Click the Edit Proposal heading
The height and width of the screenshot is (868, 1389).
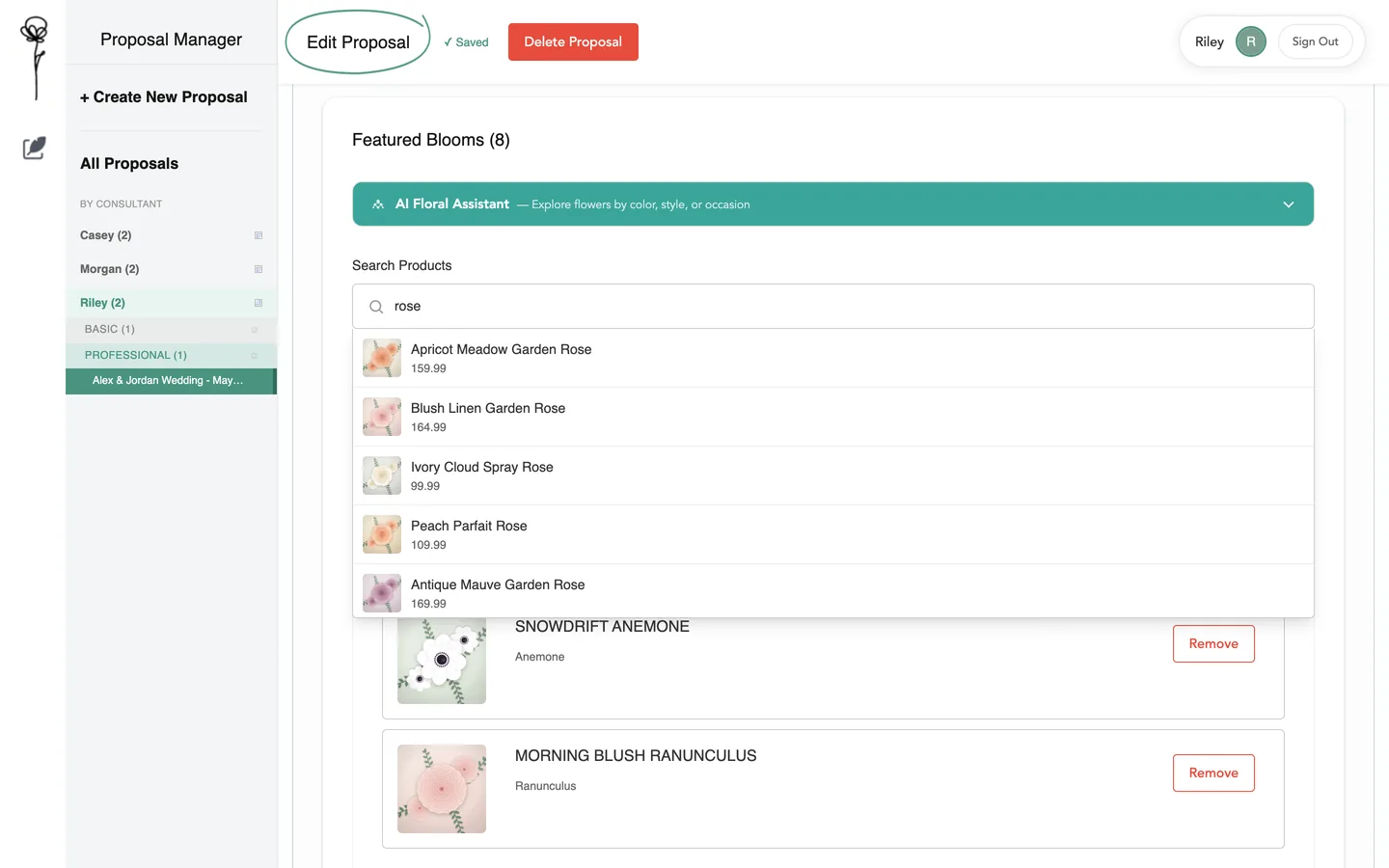[358, 42]
